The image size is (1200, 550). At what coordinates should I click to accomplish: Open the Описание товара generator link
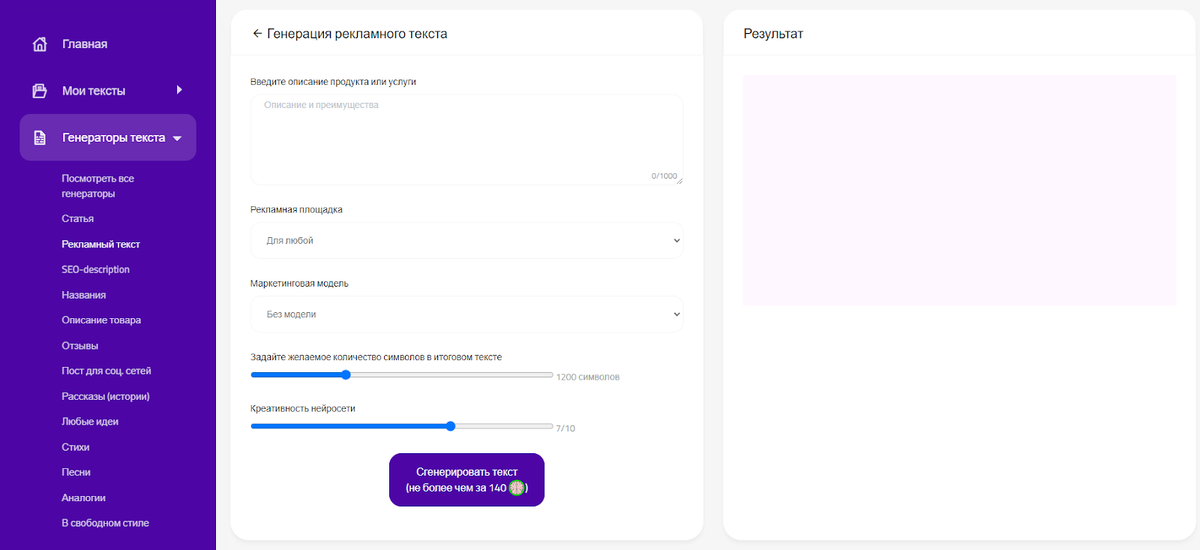pyautogui.click(x=101, y=320)
